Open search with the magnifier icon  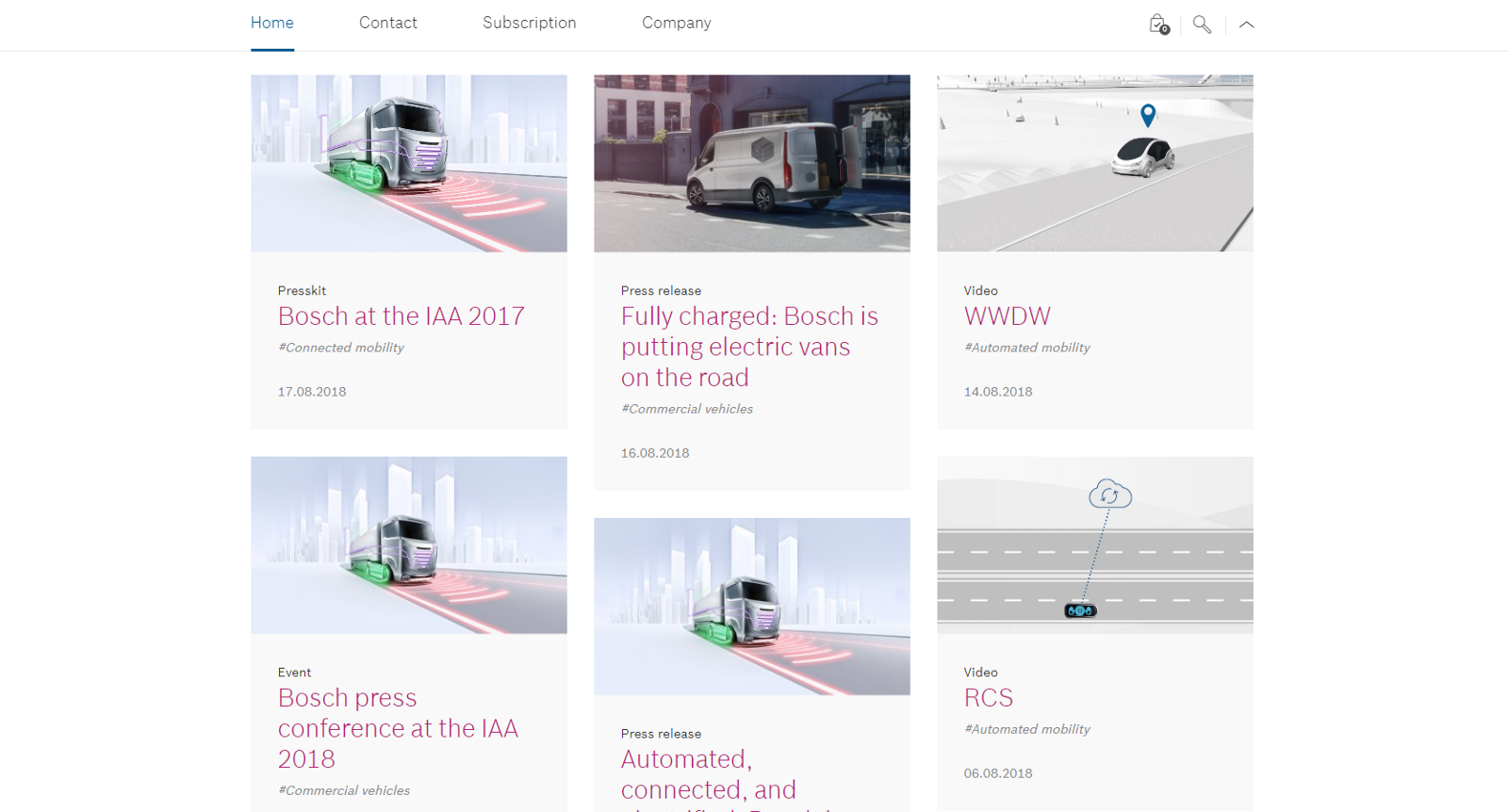pyautogui.click(x=1202, y=24)
